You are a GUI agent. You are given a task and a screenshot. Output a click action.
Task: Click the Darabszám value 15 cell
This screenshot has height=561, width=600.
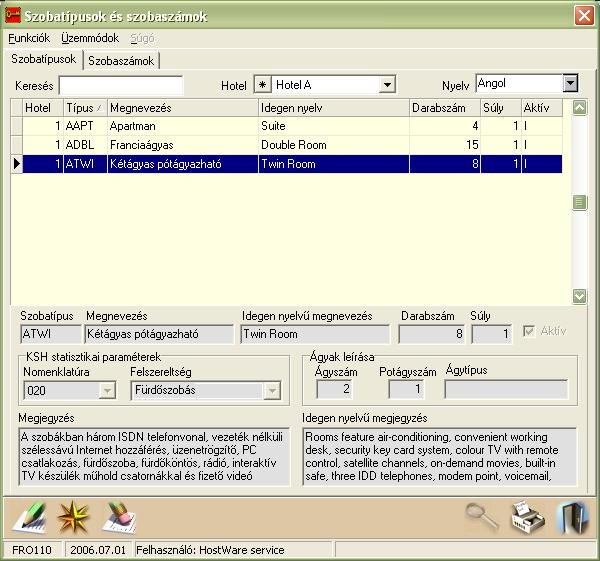point(445,145)
